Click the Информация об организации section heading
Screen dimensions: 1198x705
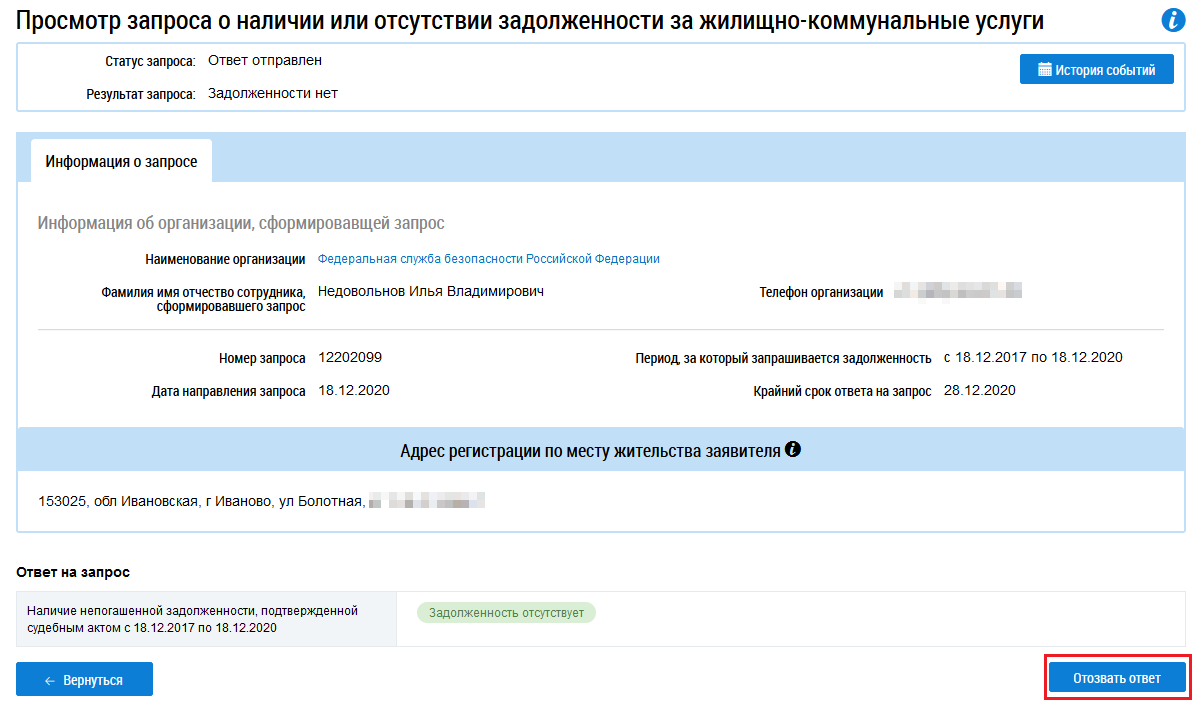(x=241, y=223)
